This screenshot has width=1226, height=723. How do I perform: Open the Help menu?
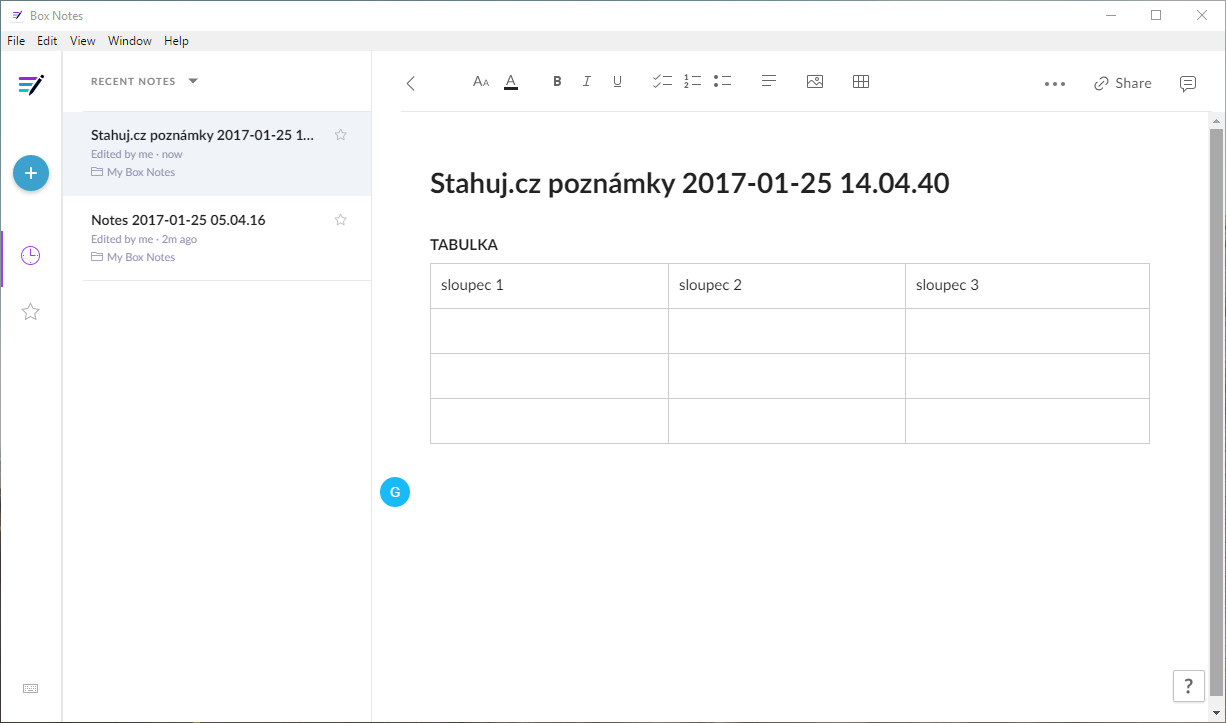click(x=176, y=41)
